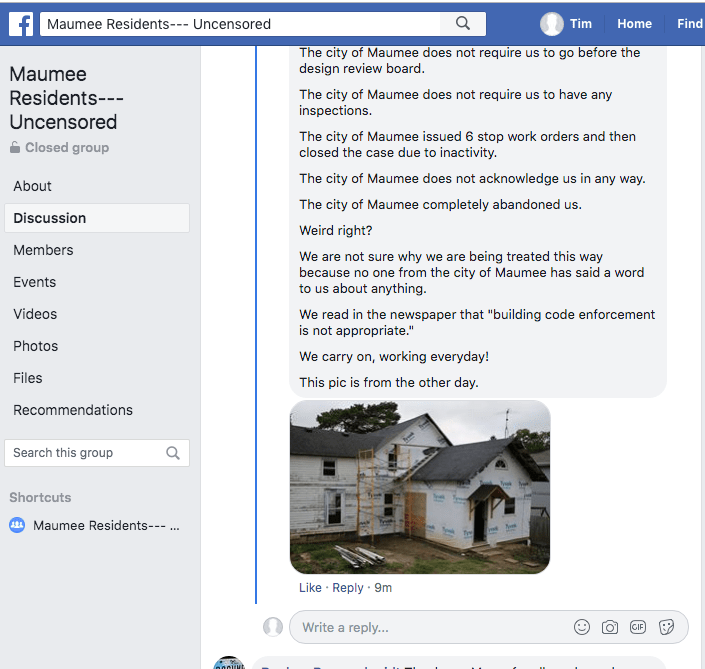Click the Search this group input field
The height and width of the screenshot is (669, 705).
click(x=85, y=453)
